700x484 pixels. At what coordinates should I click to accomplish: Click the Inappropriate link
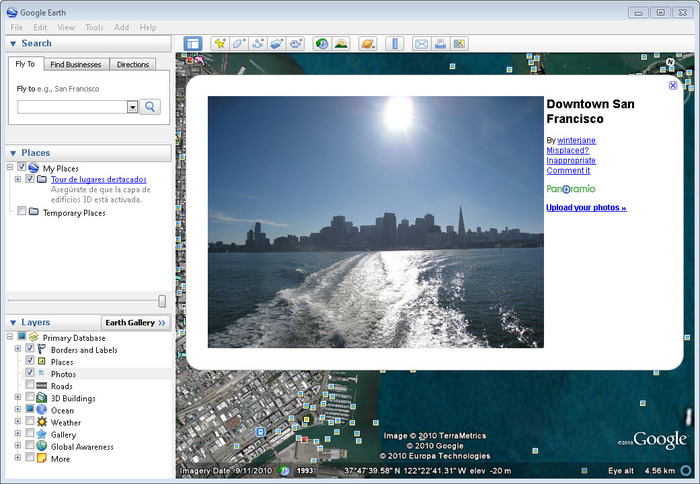click(571, 160)
